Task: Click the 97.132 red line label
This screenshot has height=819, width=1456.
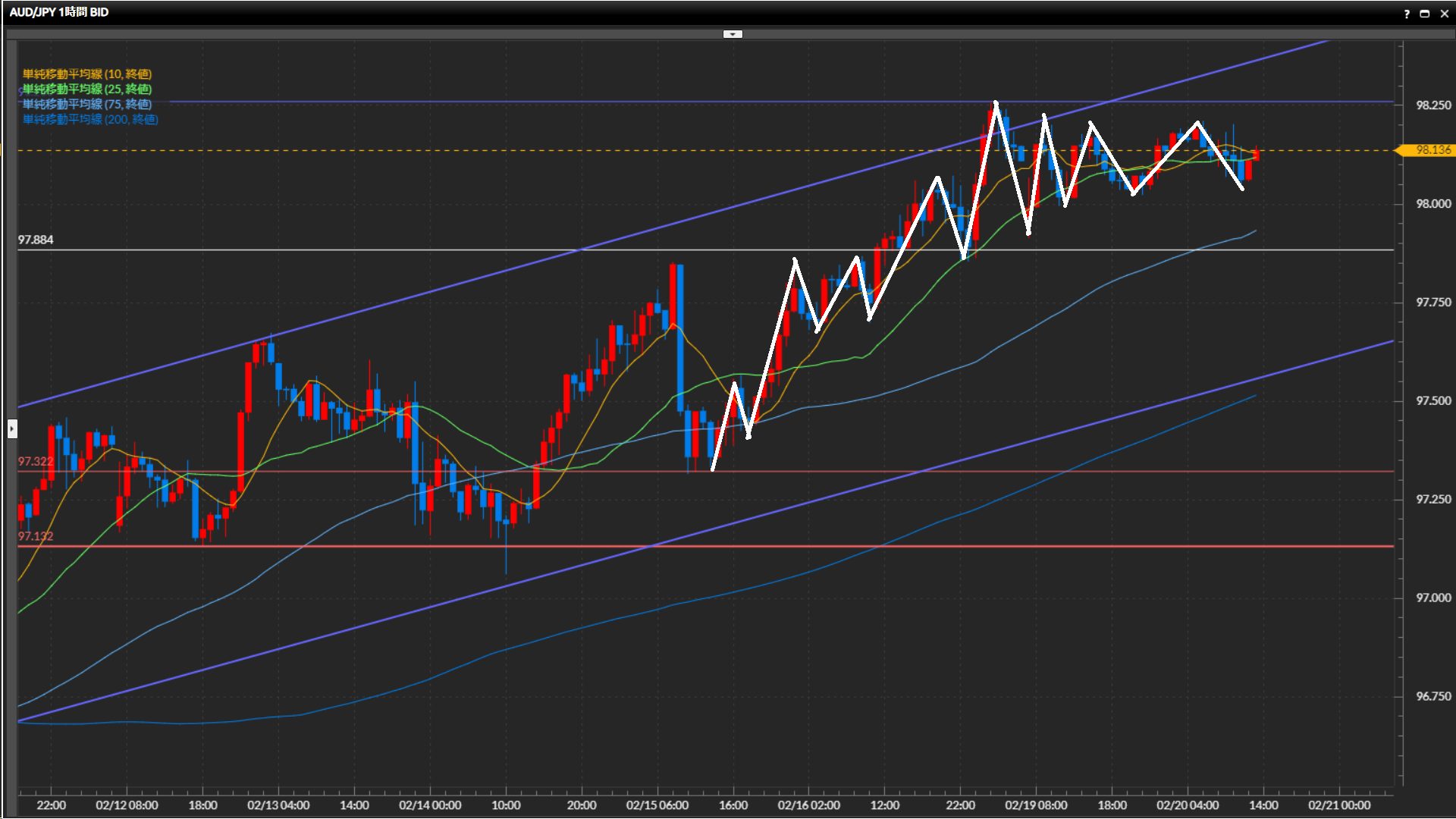Action: coord(36,536)
